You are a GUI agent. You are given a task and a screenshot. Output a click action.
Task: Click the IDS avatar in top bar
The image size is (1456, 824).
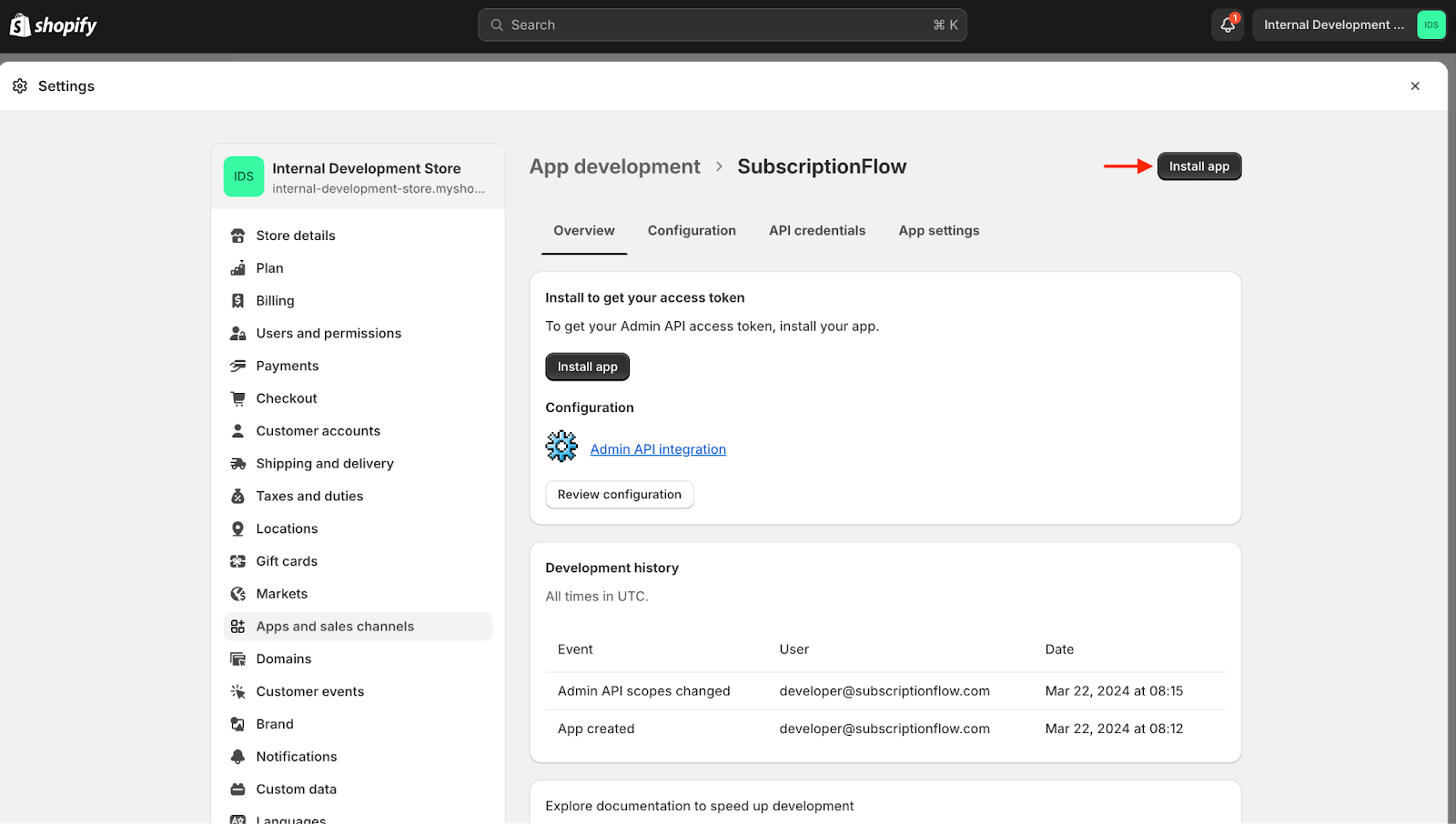tap(1431, 25)
